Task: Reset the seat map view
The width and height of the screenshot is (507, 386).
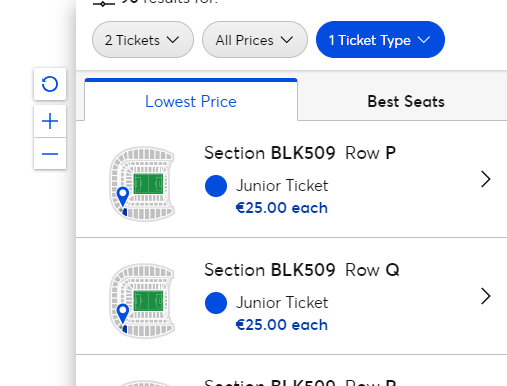Action: 50,84
